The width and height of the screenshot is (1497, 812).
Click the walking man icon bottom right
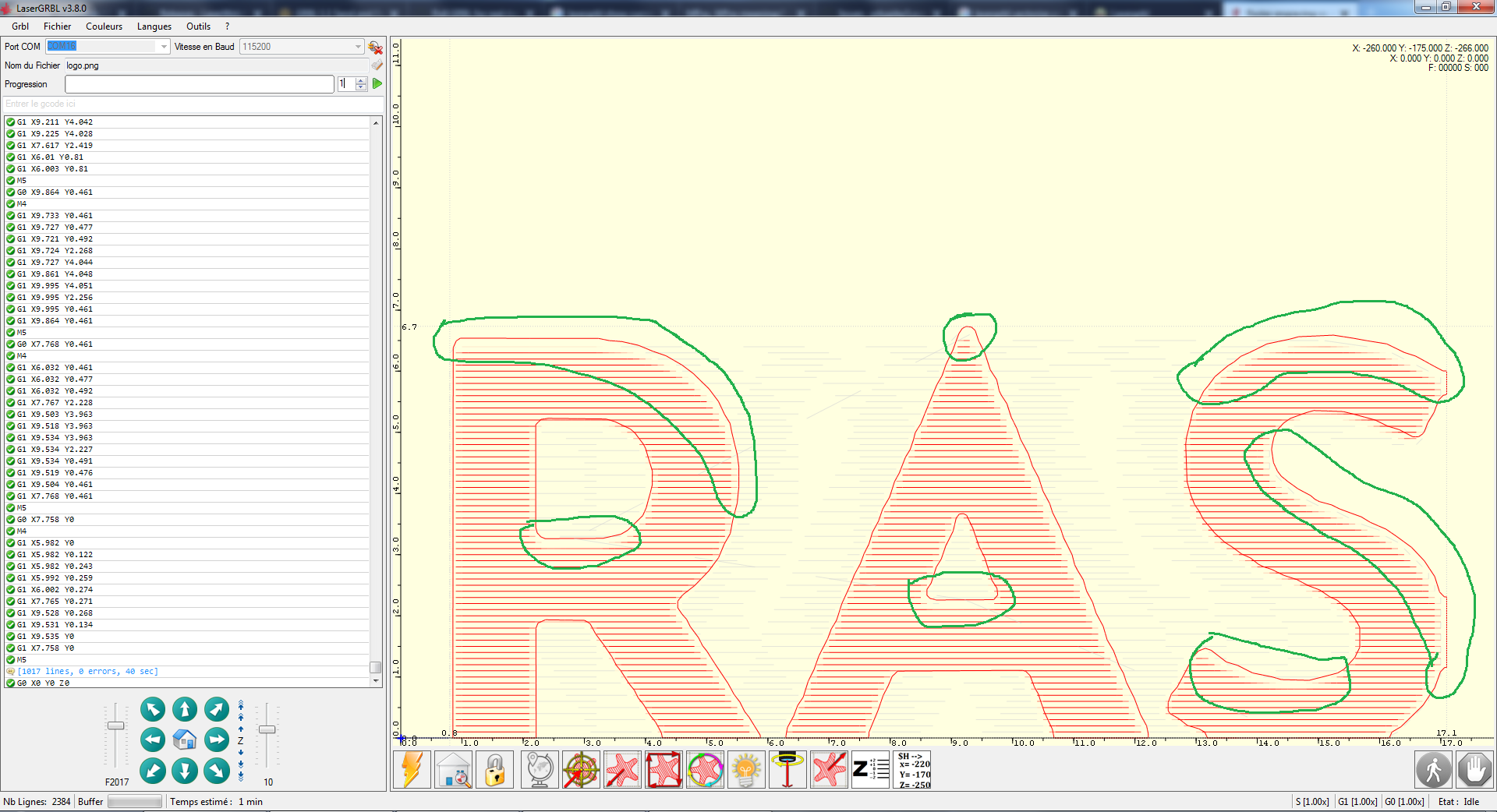1433,770
